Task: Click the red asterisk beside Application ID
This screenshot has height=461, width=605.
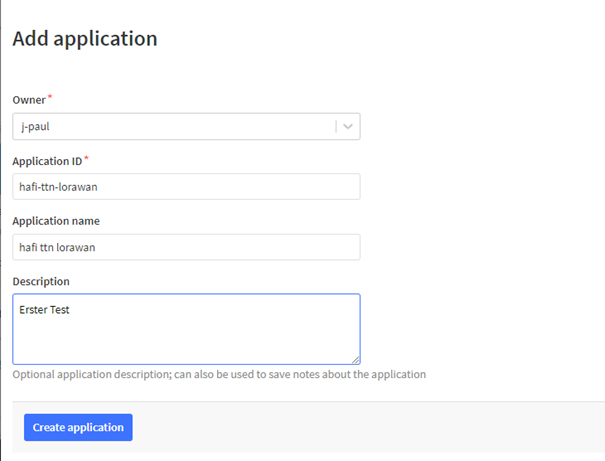Action: 86,157
